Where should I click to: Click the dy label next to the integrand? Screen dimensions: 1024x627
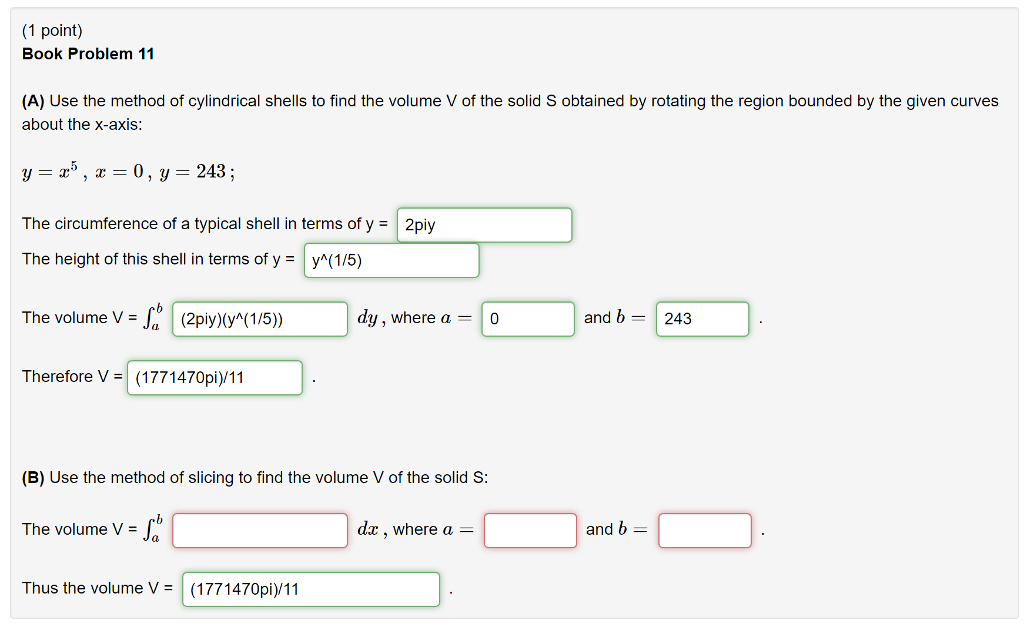[x=370, y=318]
